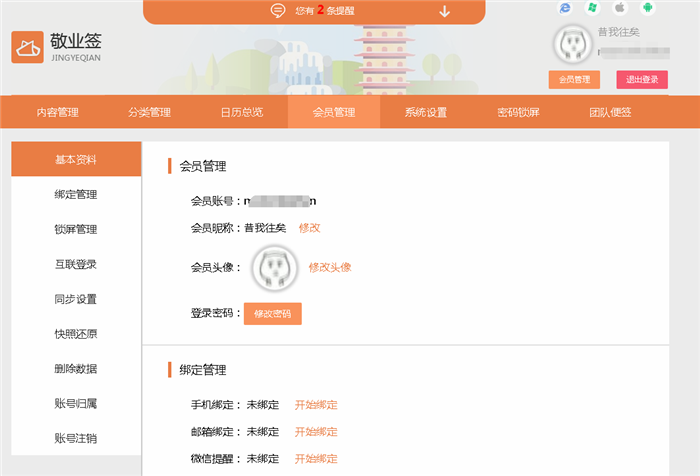The height and width of the screenshot is (476, 700).
Task: Click the Apple client download icon
Action: coord(619,8)
